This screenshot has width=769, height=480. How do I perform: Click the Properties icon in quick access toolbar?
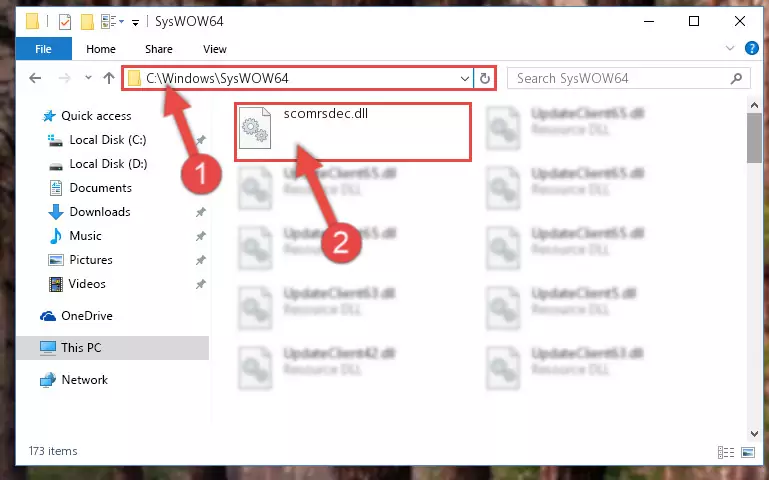(x=65, y=22)
